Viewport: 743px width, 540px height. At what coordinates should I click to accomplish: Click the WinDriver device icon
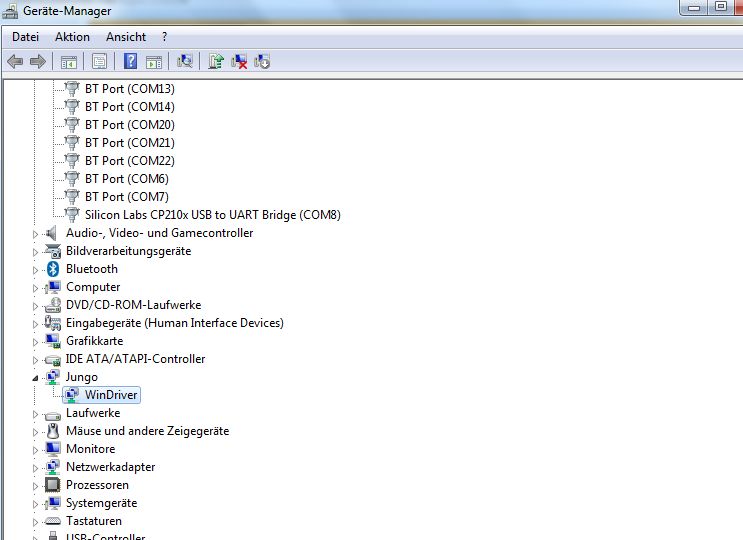point(72,395)
